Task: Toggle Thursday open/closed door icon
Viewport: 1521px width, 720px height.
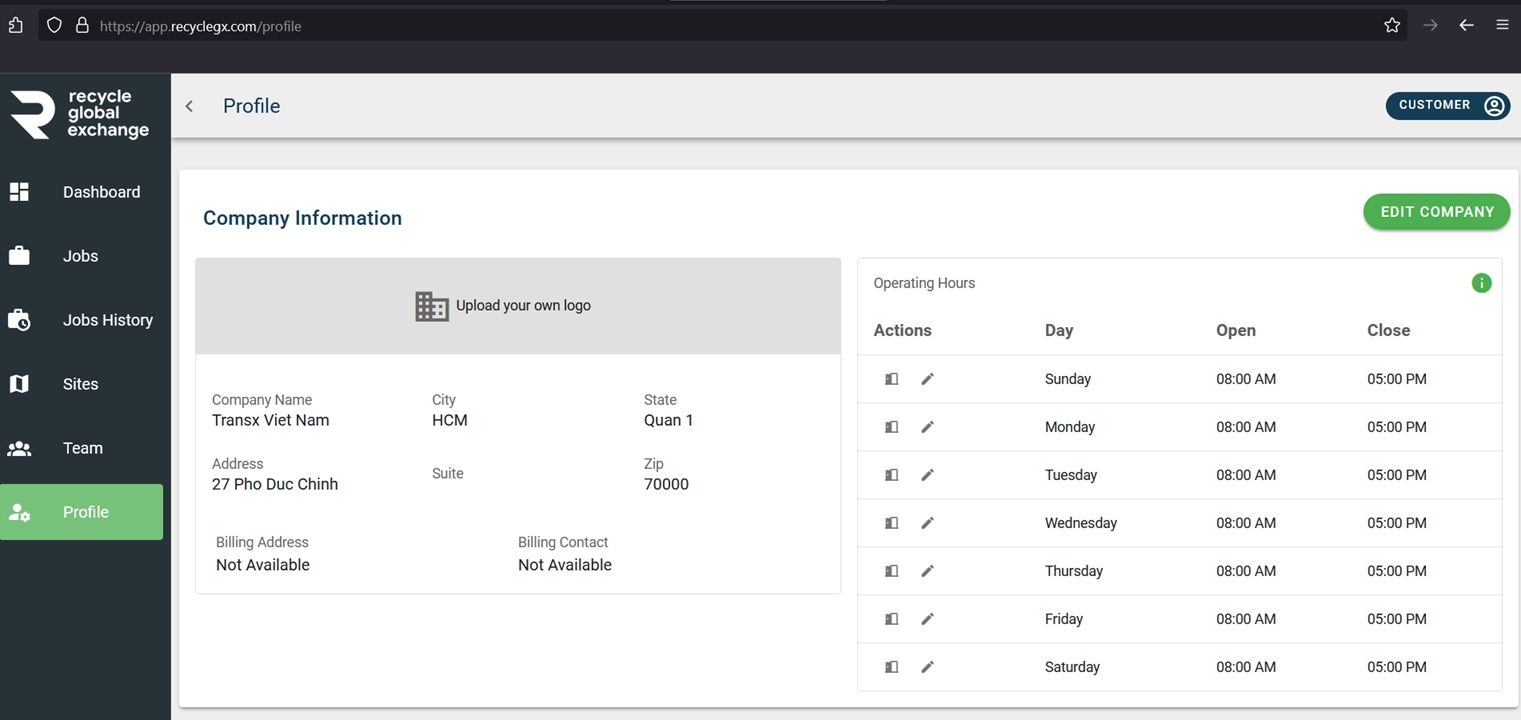Action: tap(891, 571)
